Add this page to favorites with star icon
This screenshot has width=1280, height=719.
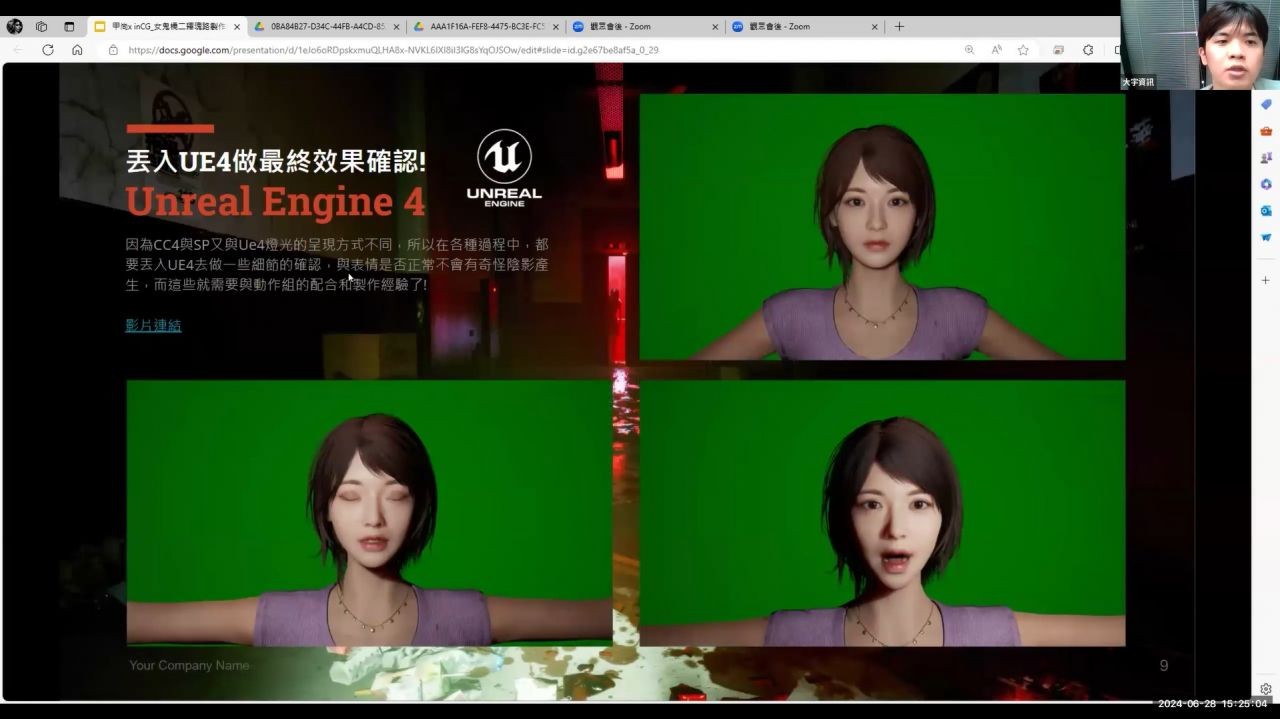point(1023,50)
